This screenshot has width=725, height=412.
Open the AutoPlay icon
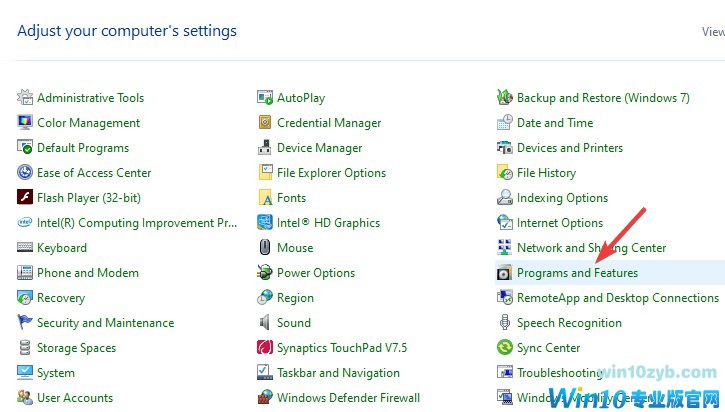[265, 98]
